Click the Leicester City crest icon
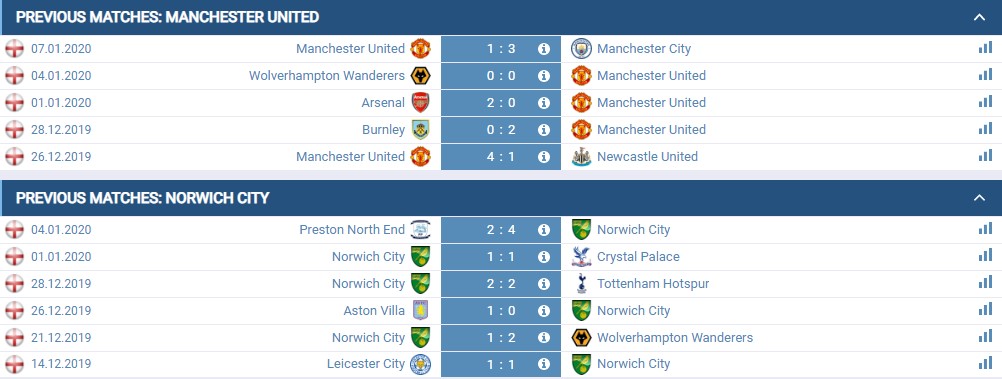The image size is (1002, 379). (420, 364)
